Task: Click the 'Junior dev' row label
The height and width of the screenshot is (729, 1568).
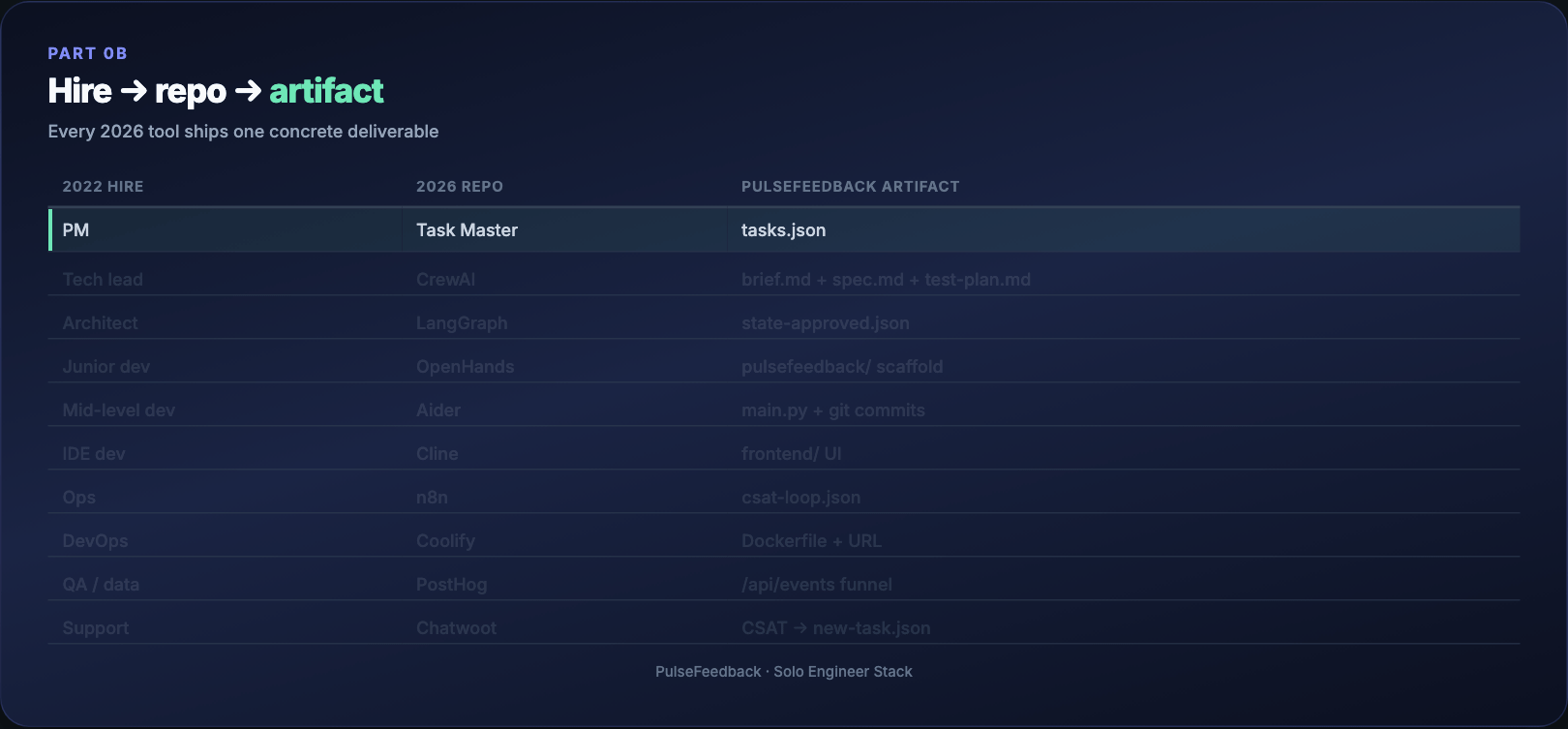Action: tap(106, 367)
